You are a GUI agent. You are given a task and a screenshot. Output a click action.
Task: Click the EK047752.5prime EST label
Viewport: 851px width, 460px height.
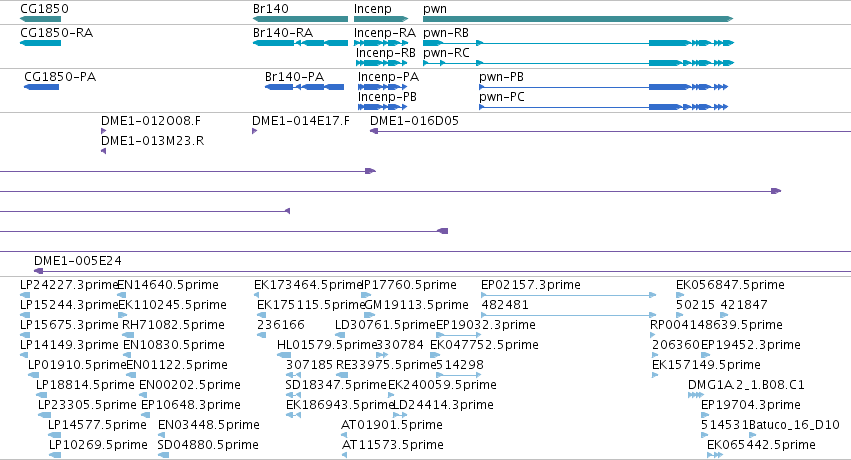(484, 345)
